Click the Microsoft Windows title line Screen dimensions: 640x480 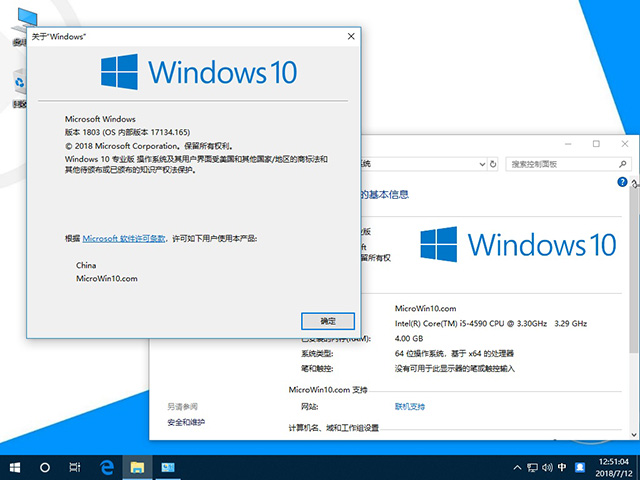100,119
